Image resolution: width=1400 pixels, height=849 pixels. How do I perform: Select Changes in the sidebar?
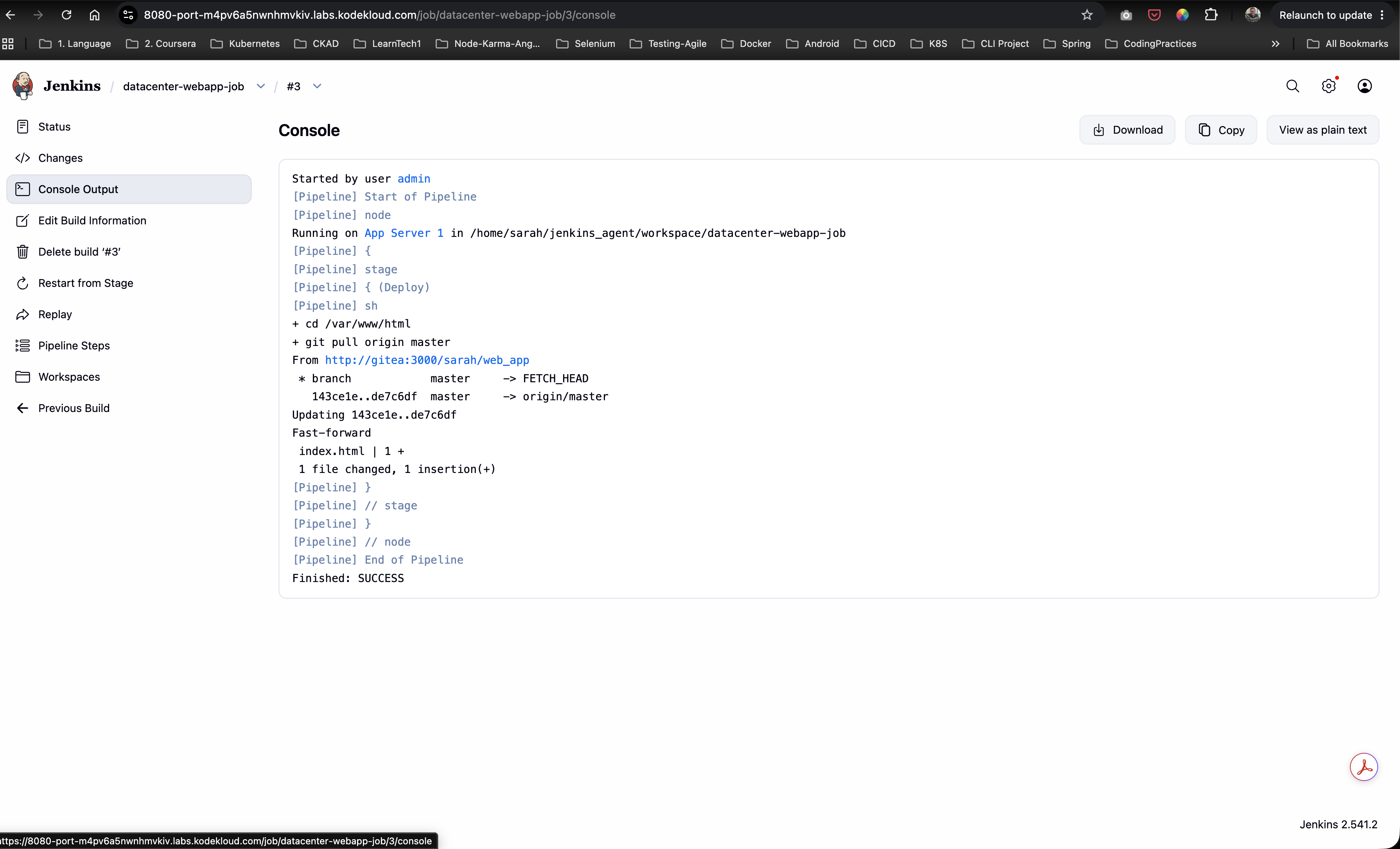tap(129, 158)
